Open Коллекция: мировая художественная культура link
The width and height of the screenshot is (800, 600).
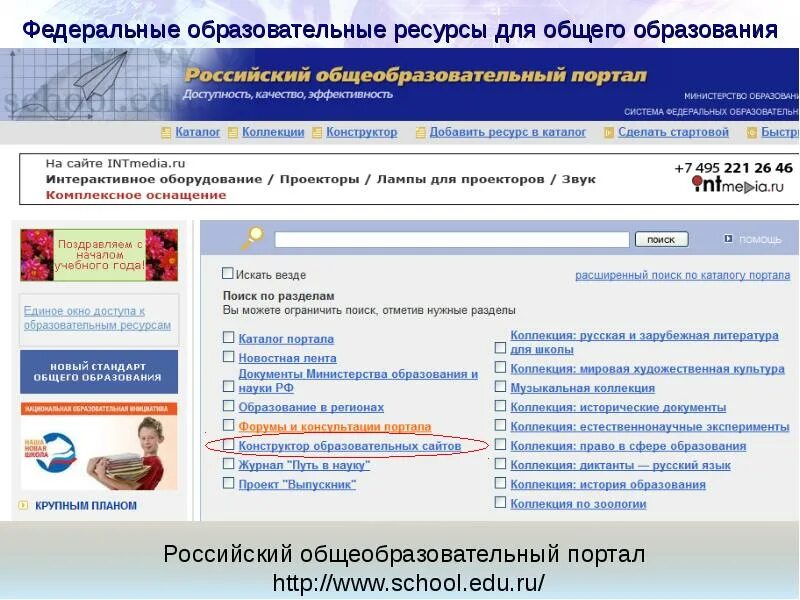[x=647, y=369]
